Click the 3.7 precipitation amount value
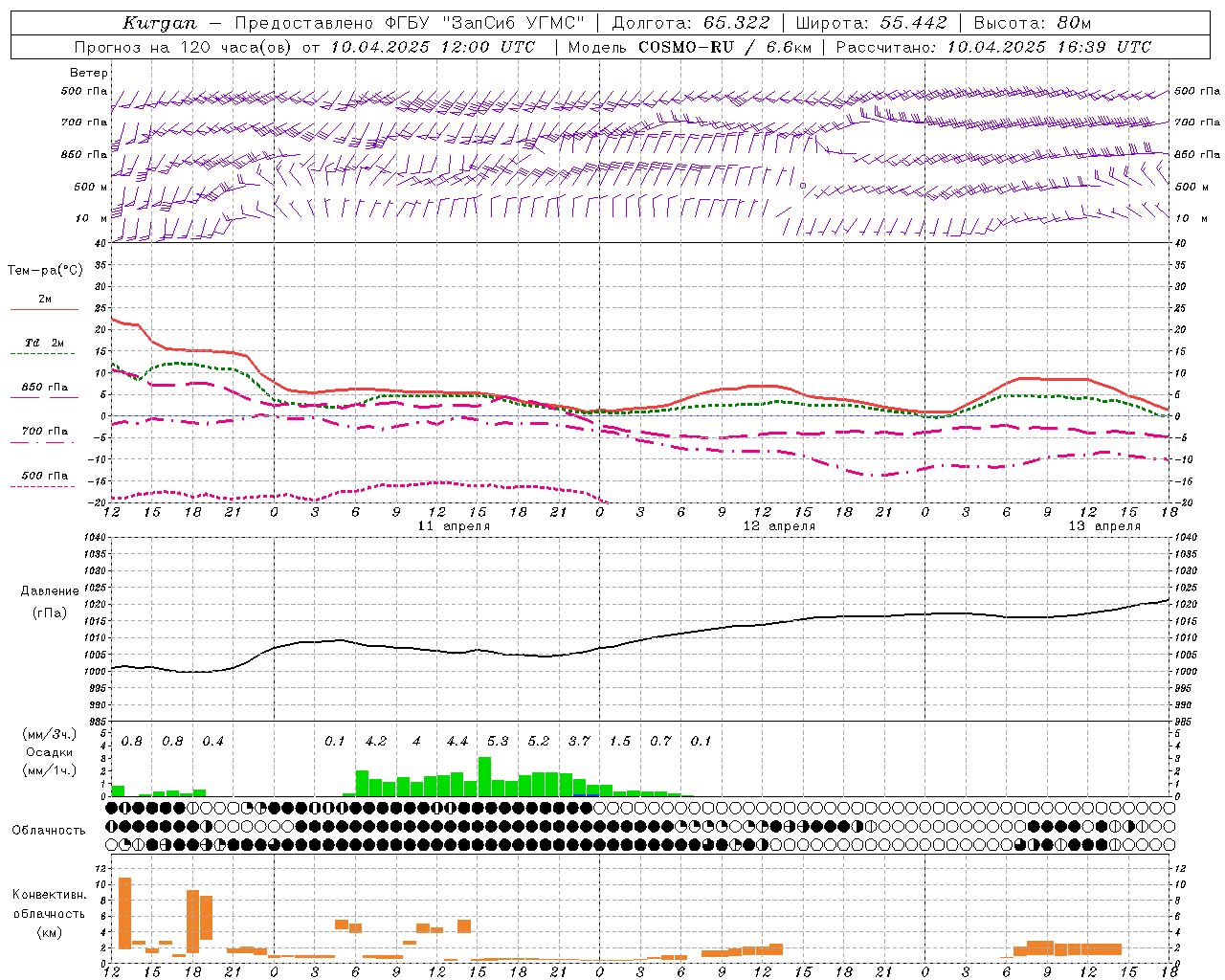Viewport: 1225px width, 980px height. 579,742
